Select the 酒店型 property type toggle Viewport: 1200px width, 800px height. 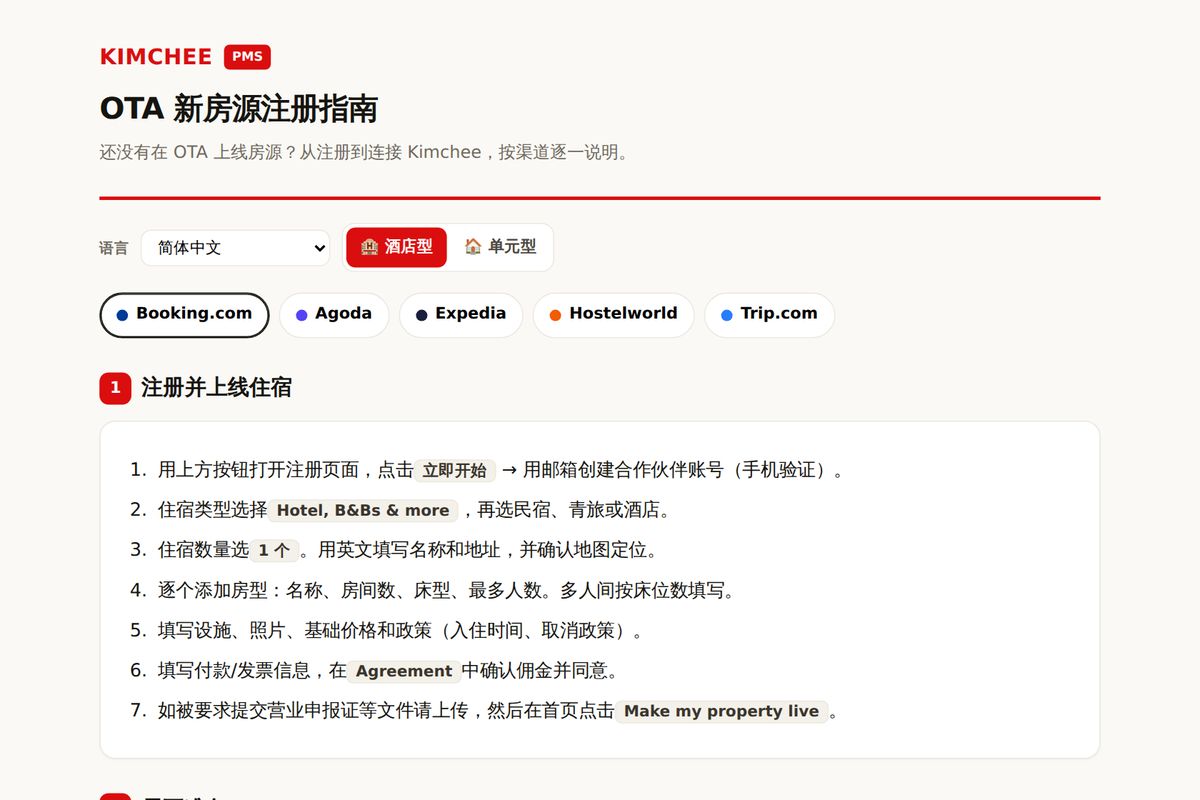396,247
